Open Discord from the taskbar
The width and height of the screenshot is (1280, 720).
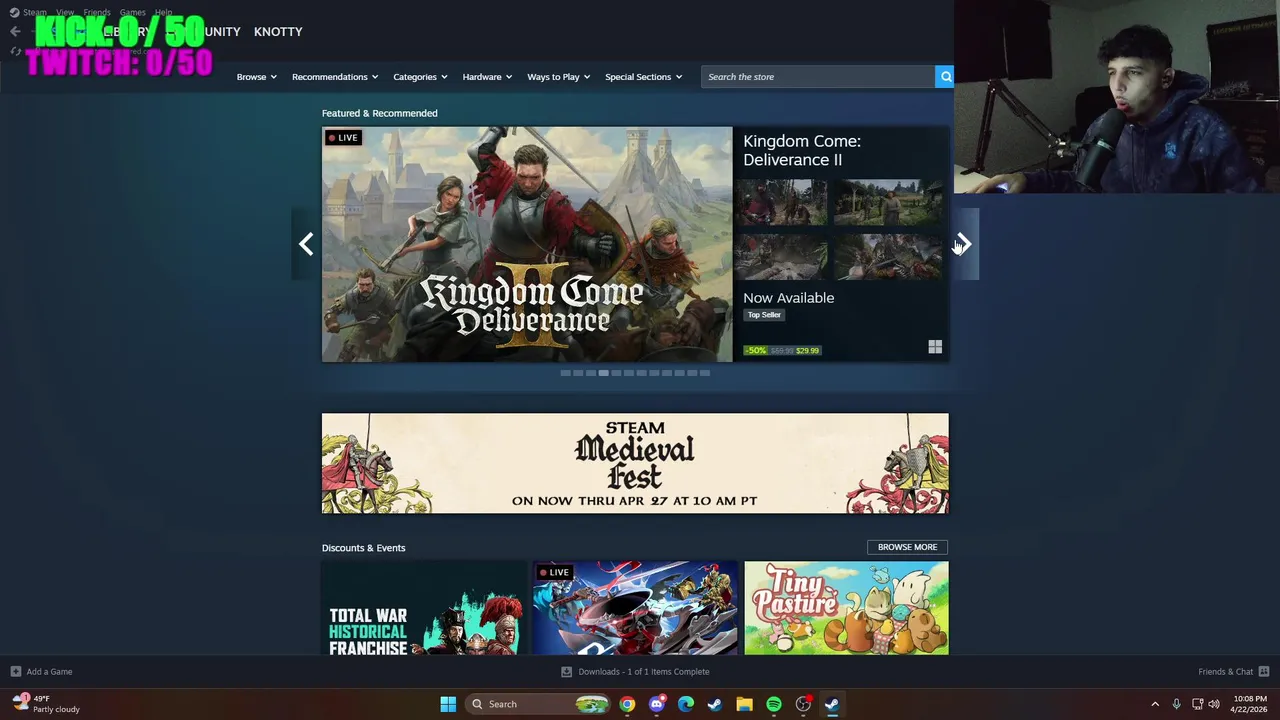[656, 704]
